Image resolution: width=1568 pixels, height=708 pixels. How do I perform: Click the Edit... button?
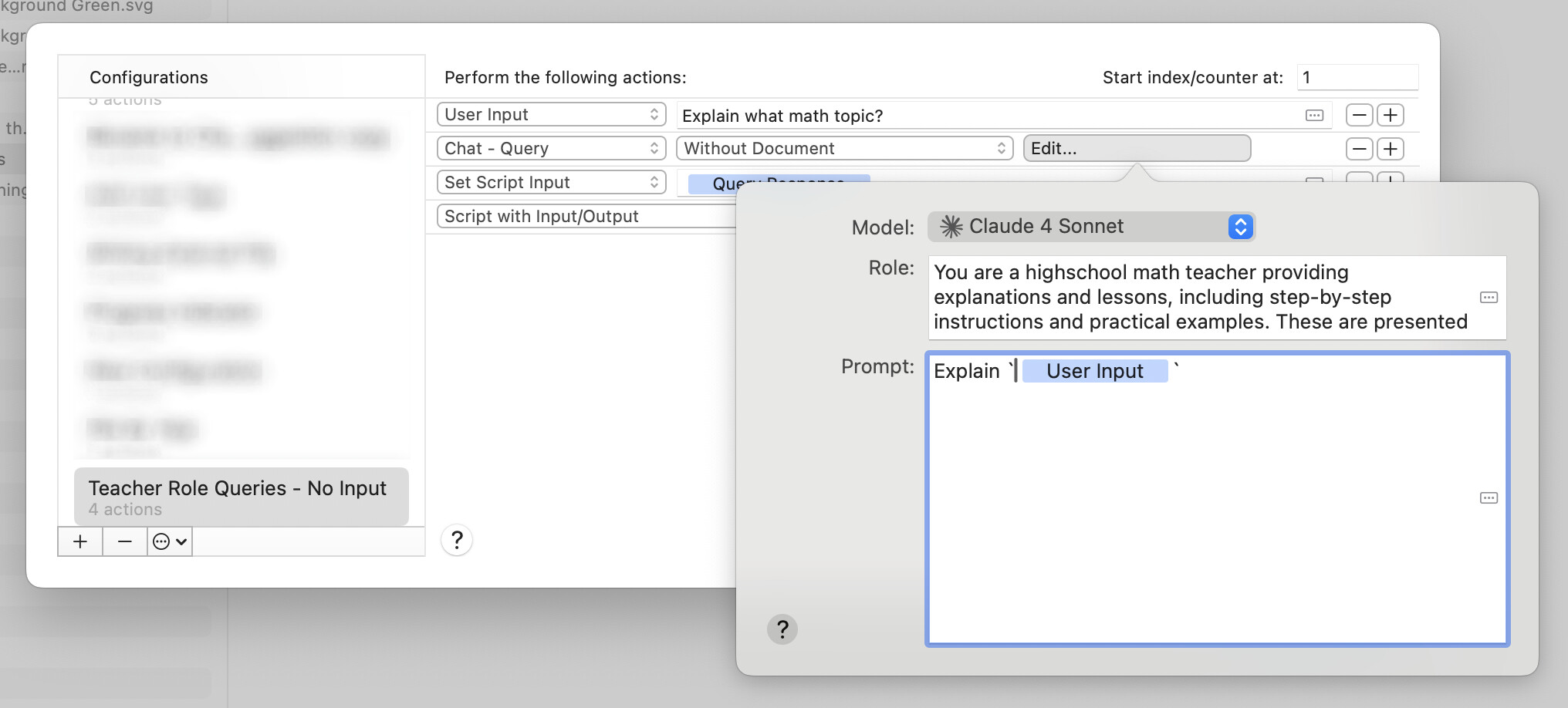[1136, 149]
